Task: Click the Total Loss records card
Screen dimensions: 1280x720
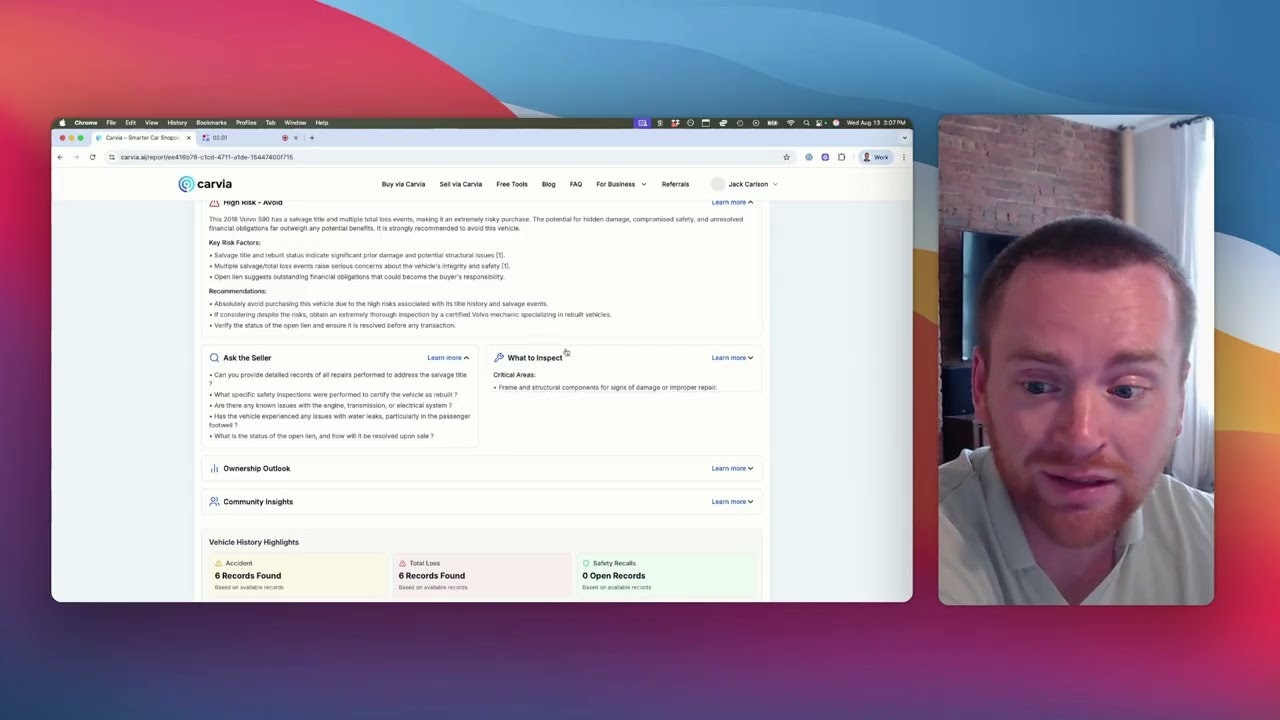Action: [482, 575]
